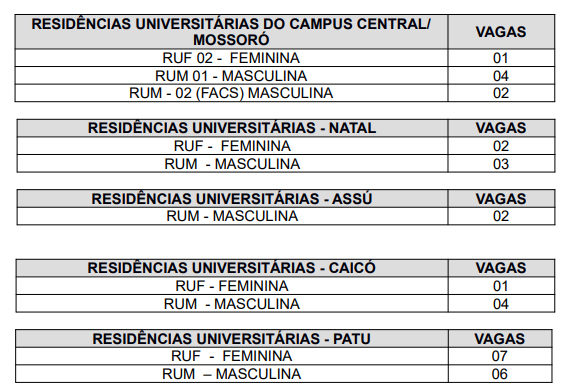Click the RUM 01 - MASCULINA cell
This screenshot has width=568, height=385.
coord(231,76)
